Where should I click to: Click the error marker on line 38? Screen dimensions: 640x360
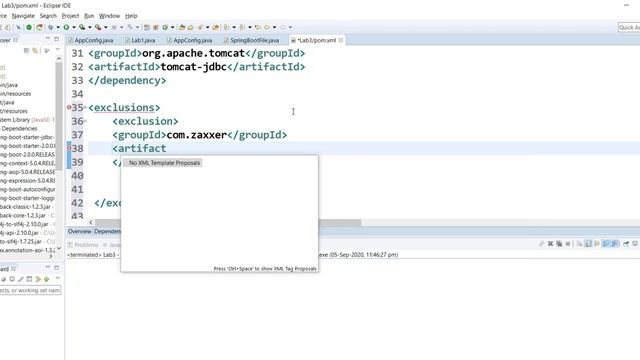click(69, 148)
